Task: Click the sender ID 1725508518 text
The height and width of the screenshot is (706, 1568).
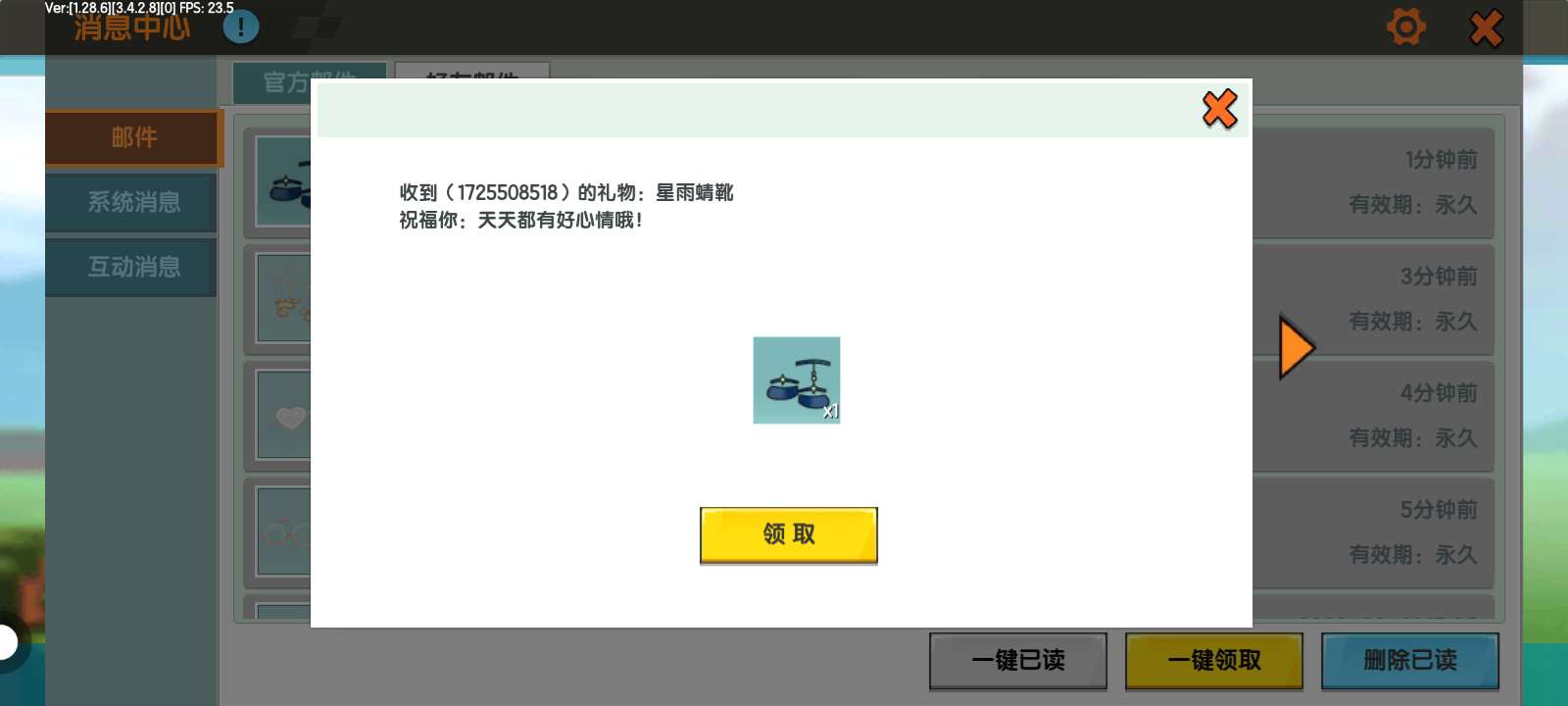Action: pos(508,192)
